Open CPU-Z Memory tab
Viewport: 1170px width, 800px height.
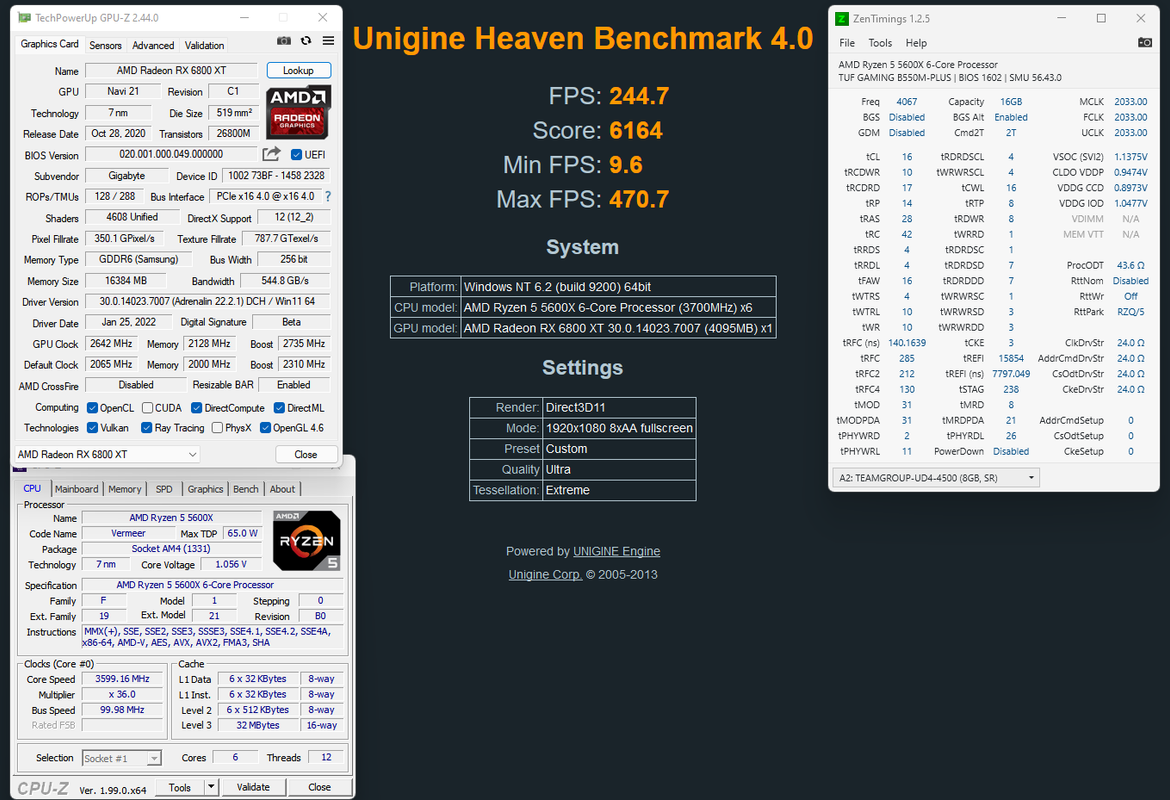(125, 489)
